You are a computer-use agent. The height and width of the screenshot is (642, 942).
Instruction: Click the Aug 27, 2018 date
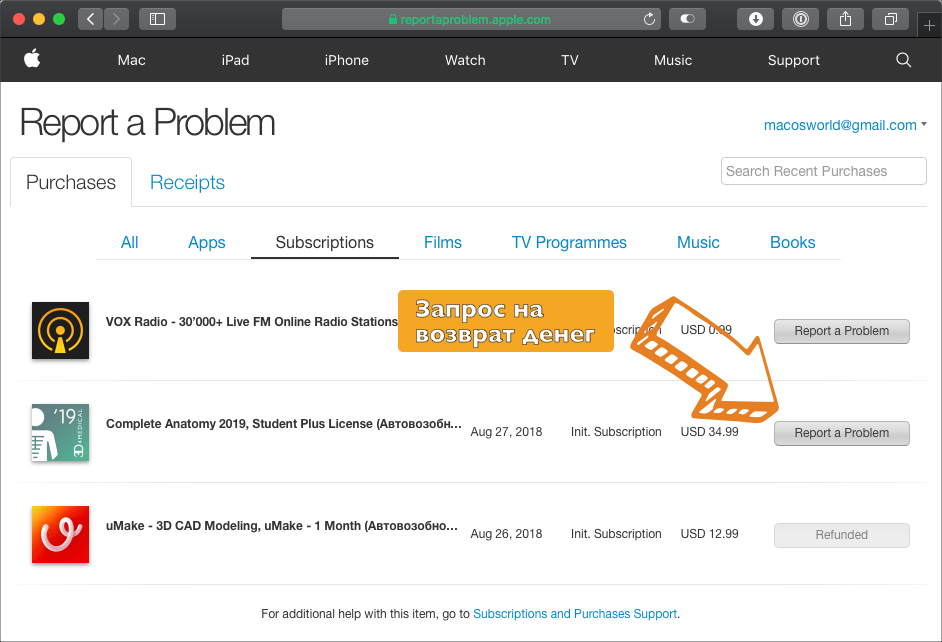click(506, 432)
